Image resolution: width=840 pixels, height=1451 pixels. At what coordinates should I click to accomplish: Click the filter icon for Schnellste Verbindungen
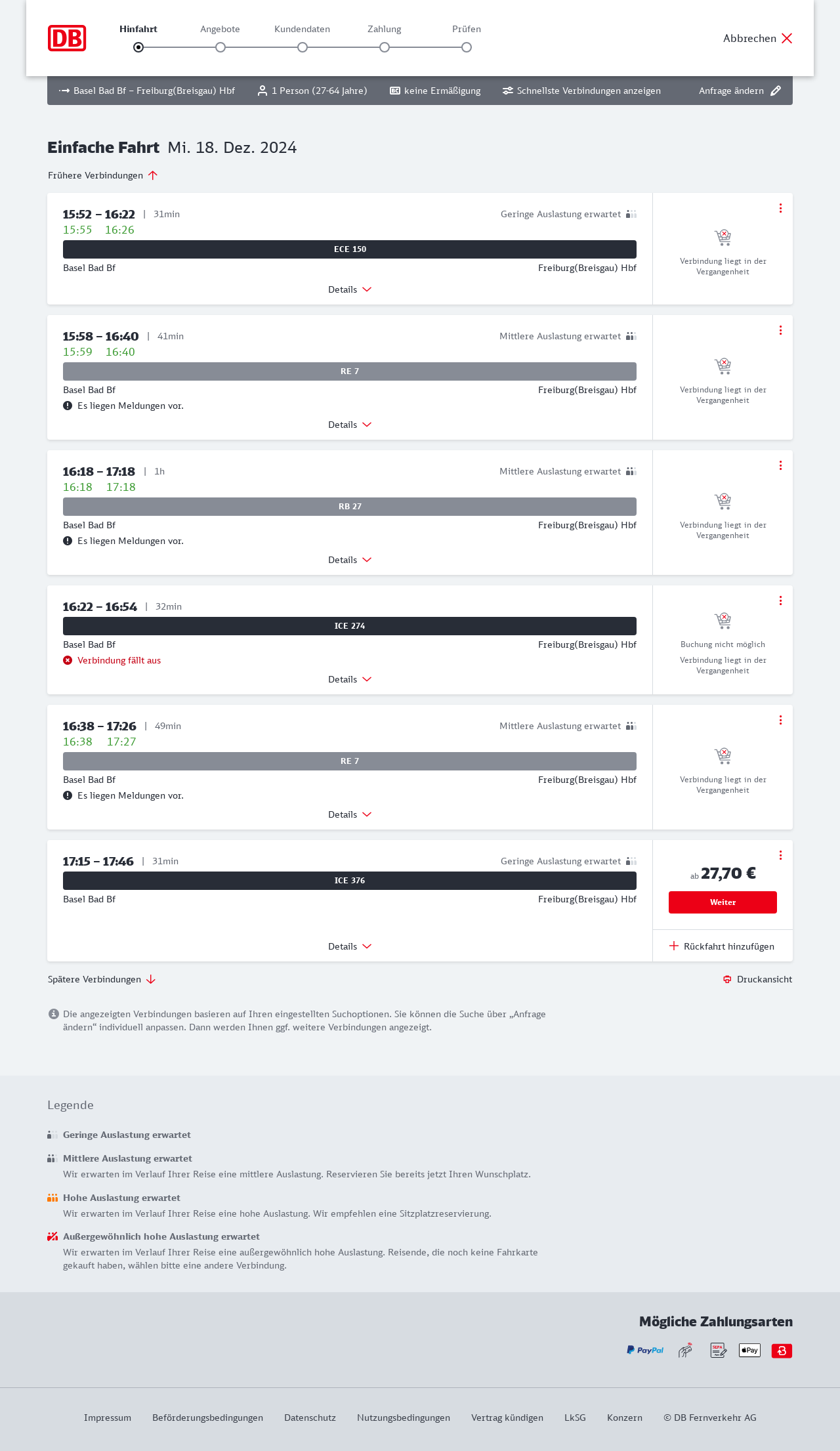point(507,91)
